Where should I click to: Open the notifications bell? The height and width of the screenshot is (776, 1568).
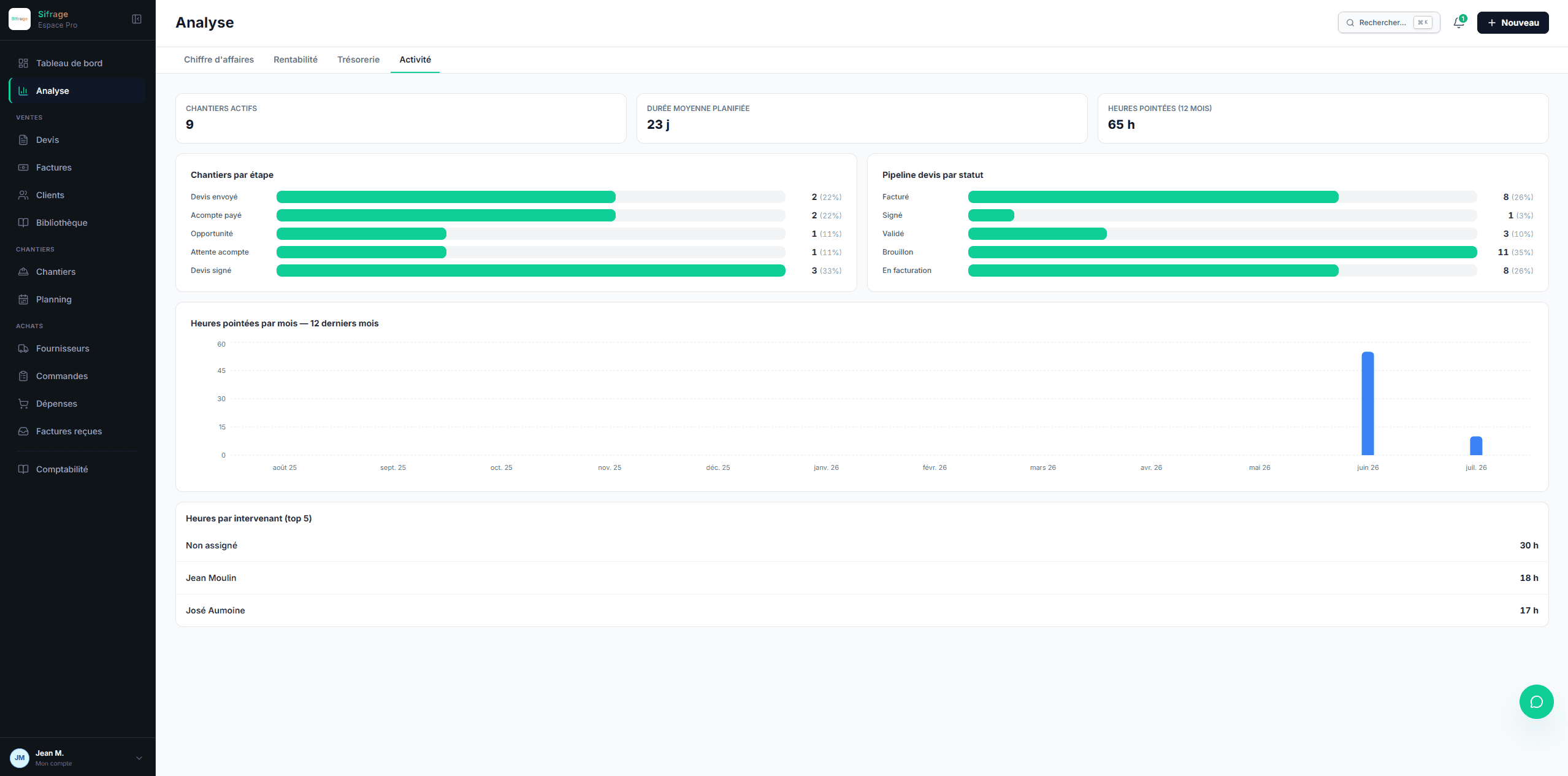point(1459,23)
